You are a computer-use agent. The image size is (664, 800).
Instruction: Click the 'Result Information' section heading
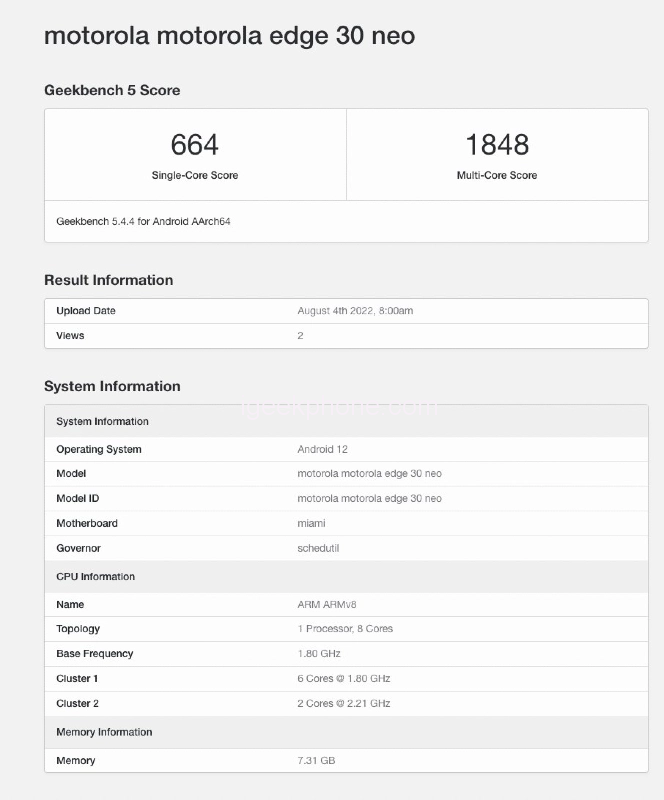pos(108,280)
